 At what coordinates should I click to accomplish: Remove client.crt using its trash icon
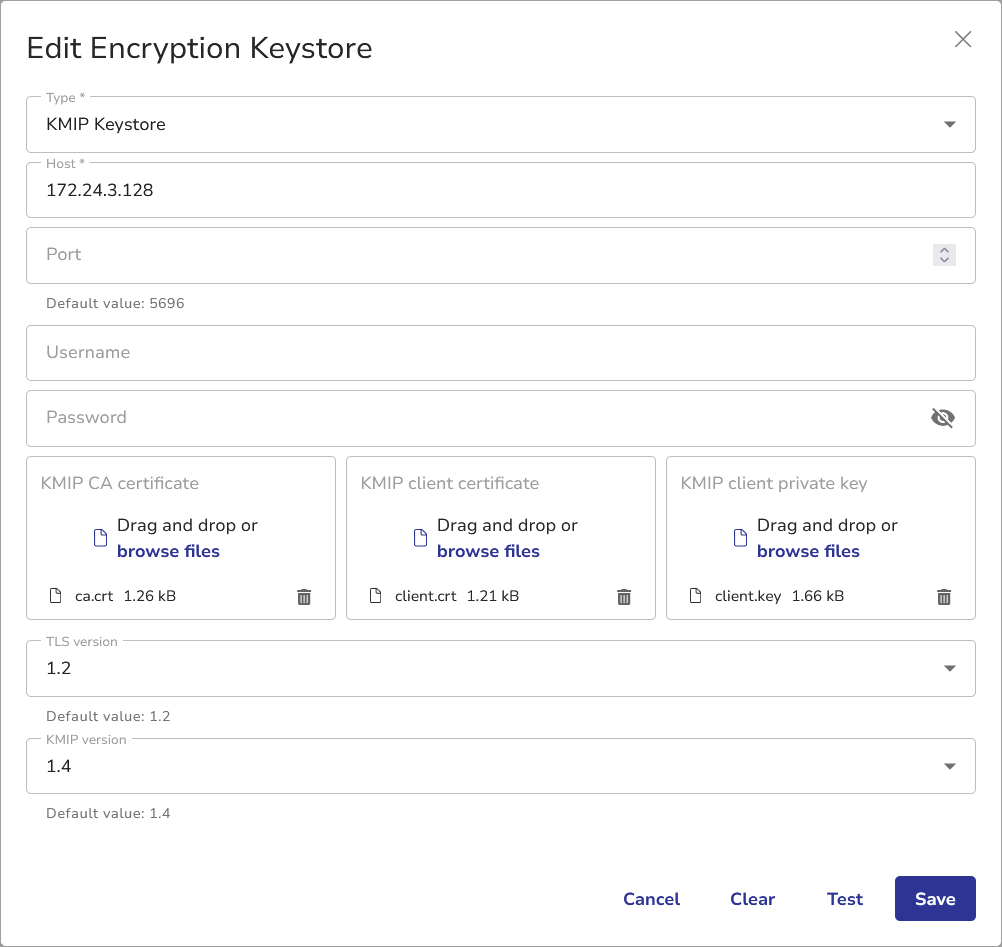tap(624, 597)
